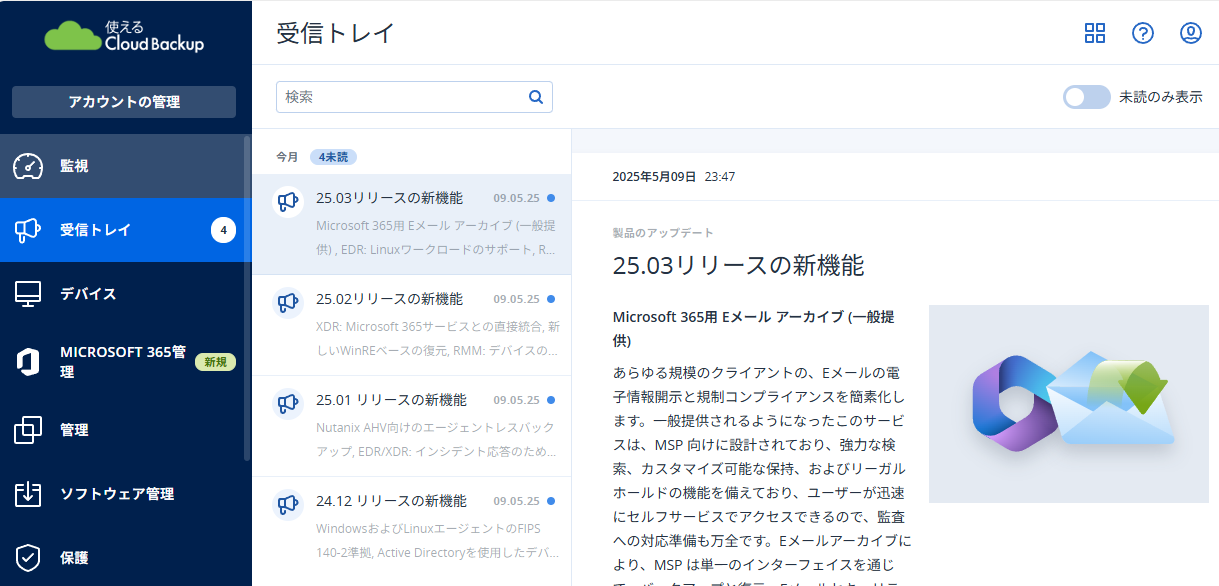Click the 25.02 preview text about XDR
Image resolution: width=1219 pixels, height=586 pixels.
point(437,339)
